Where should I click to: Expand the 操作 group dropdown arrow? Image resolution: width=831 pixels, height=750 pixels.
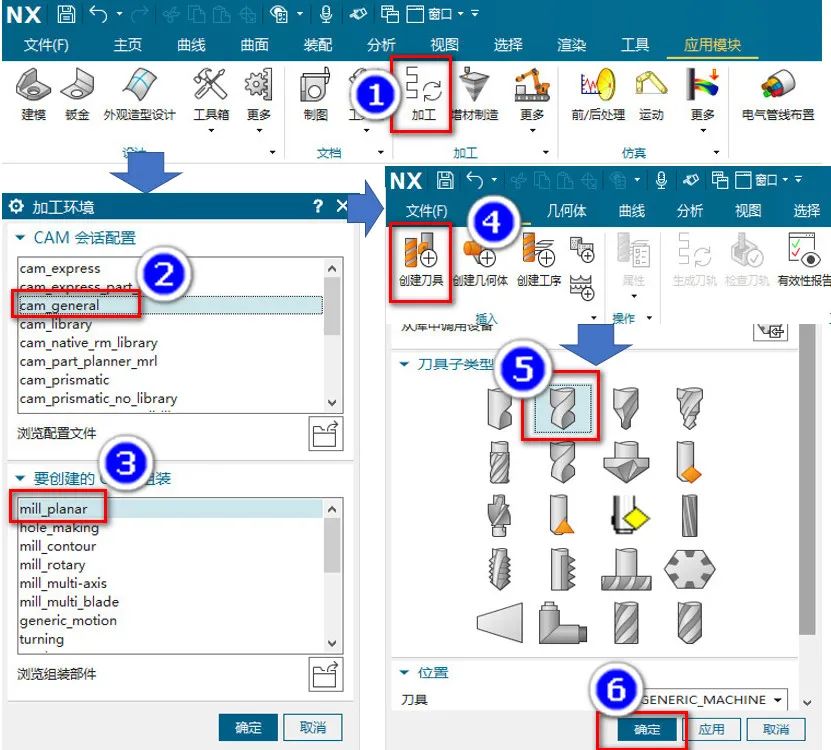coord(649,318)
